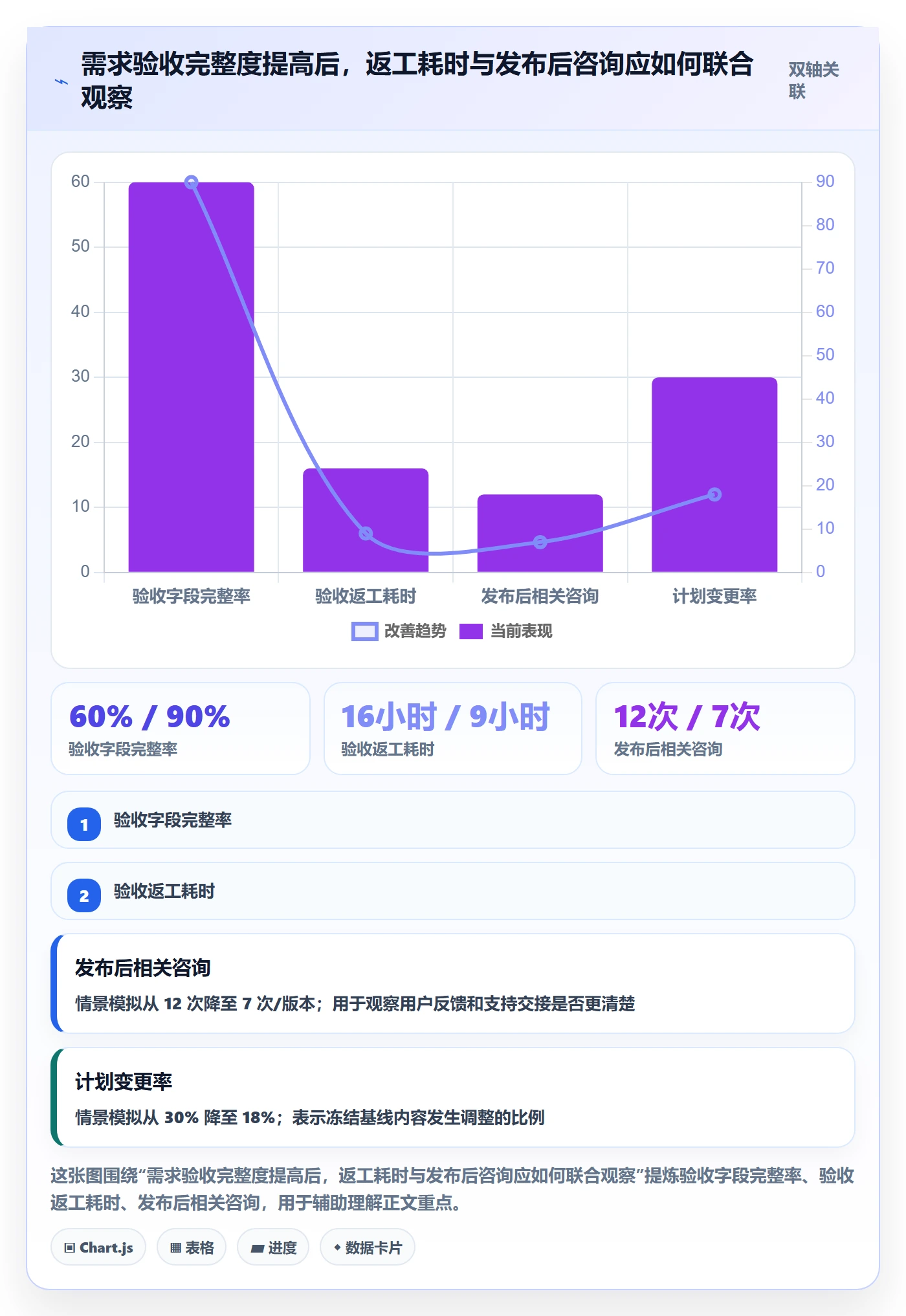Toggle 改善趋势 legend swatch
906x1316 pixels.
[x=364, y=631]
